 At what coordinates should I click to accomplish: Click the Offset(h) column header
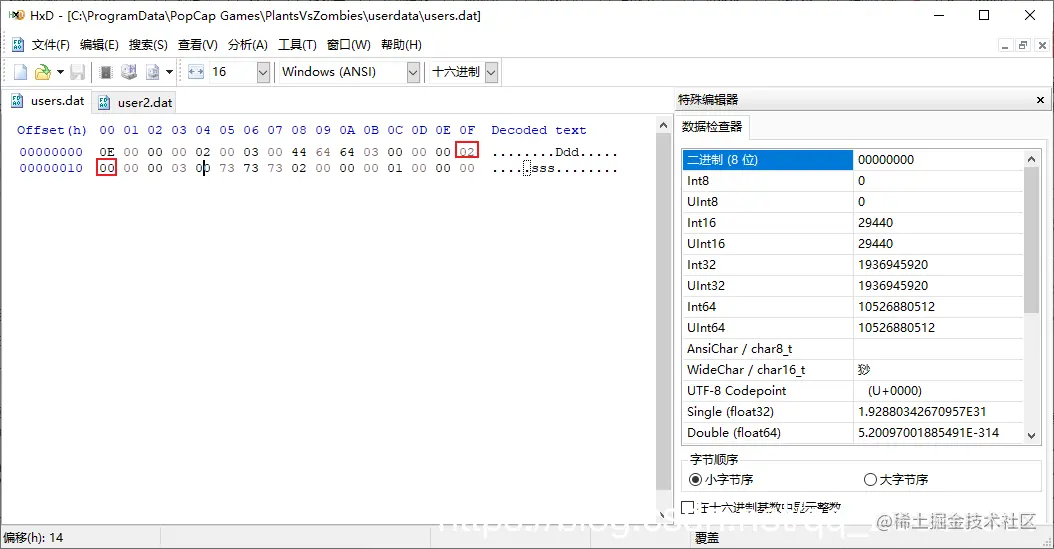point(52,130)
